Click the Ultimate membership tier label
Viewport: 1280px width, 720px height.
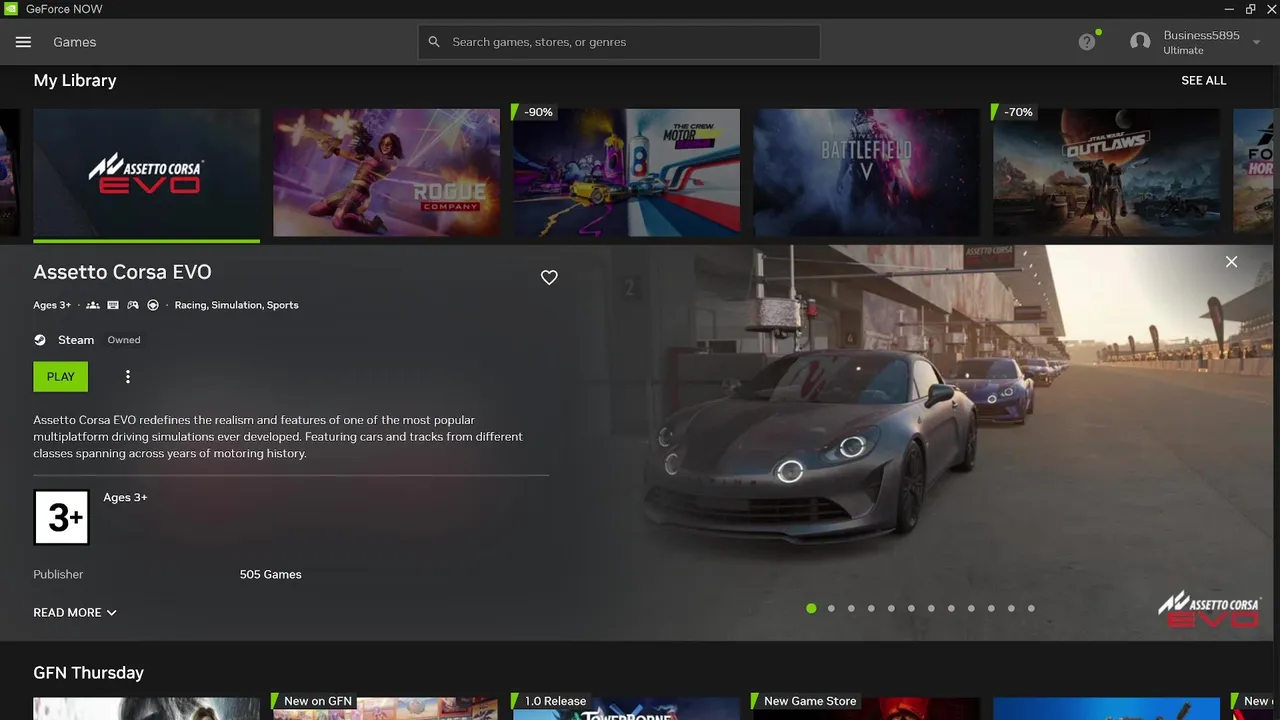tap(1183, 51)
